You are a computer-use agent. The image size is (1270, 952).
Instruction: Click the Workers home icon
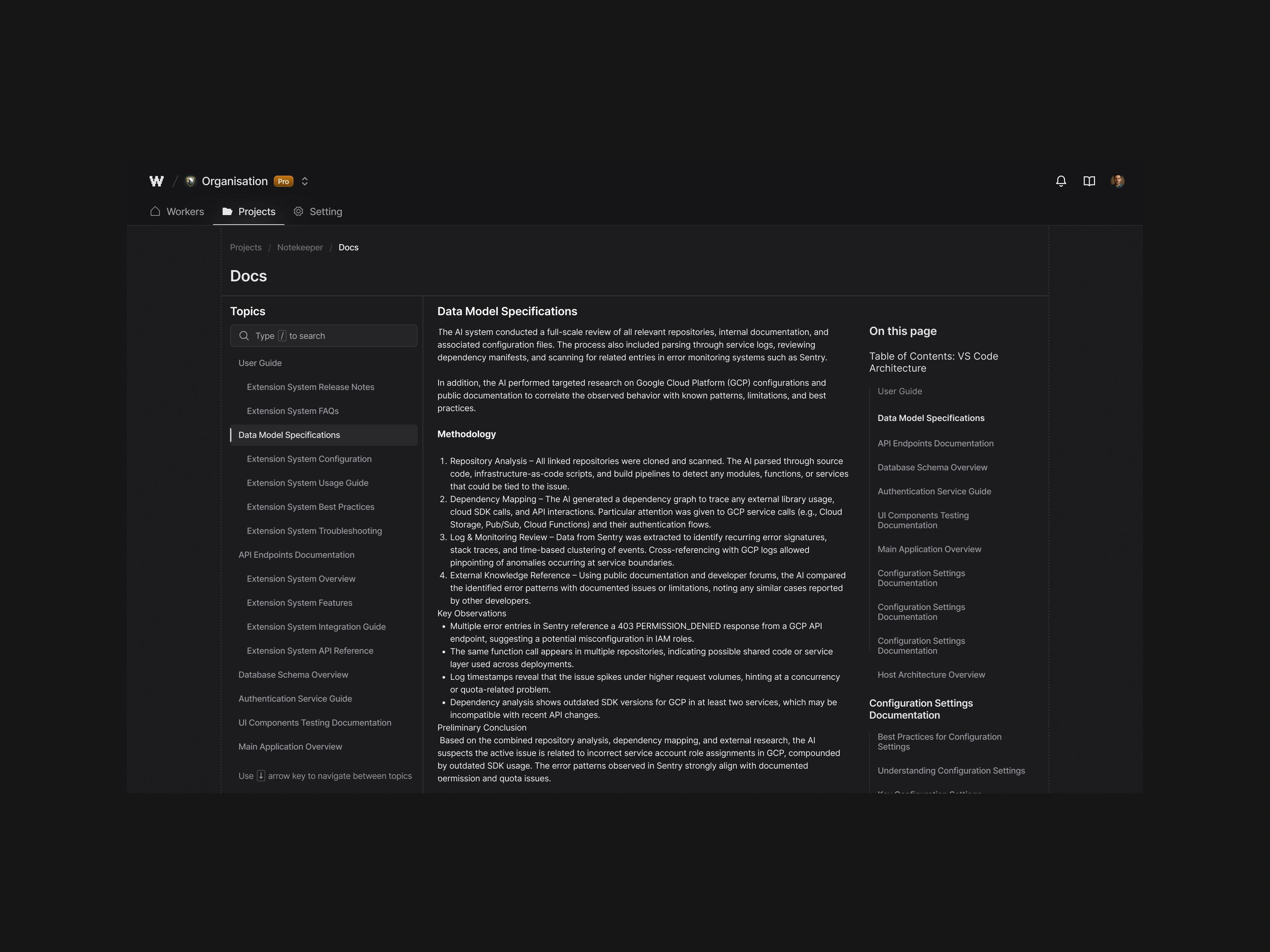[x=155, y=211]
